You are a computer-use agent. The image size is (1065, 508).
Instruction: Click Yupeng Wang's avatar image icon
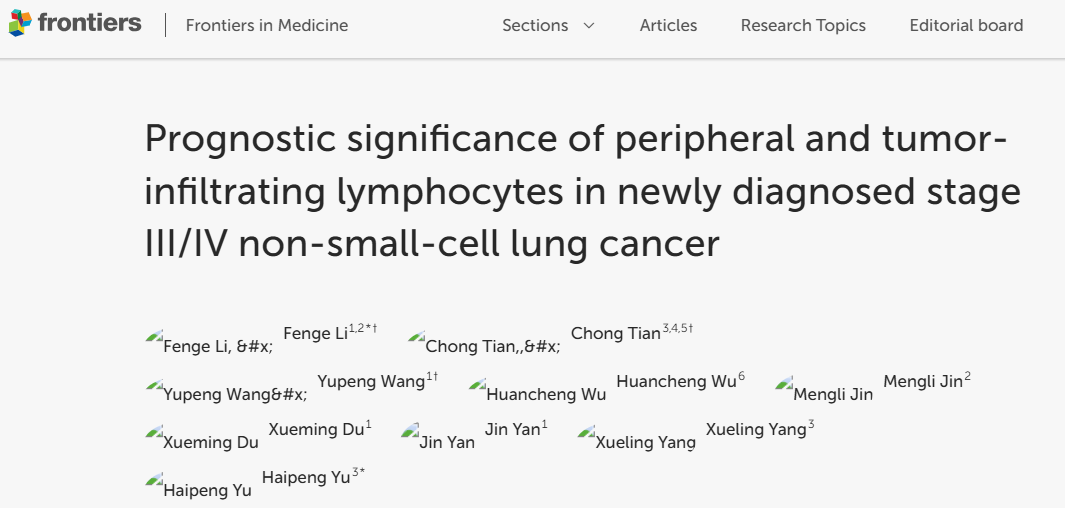(154, 384)
